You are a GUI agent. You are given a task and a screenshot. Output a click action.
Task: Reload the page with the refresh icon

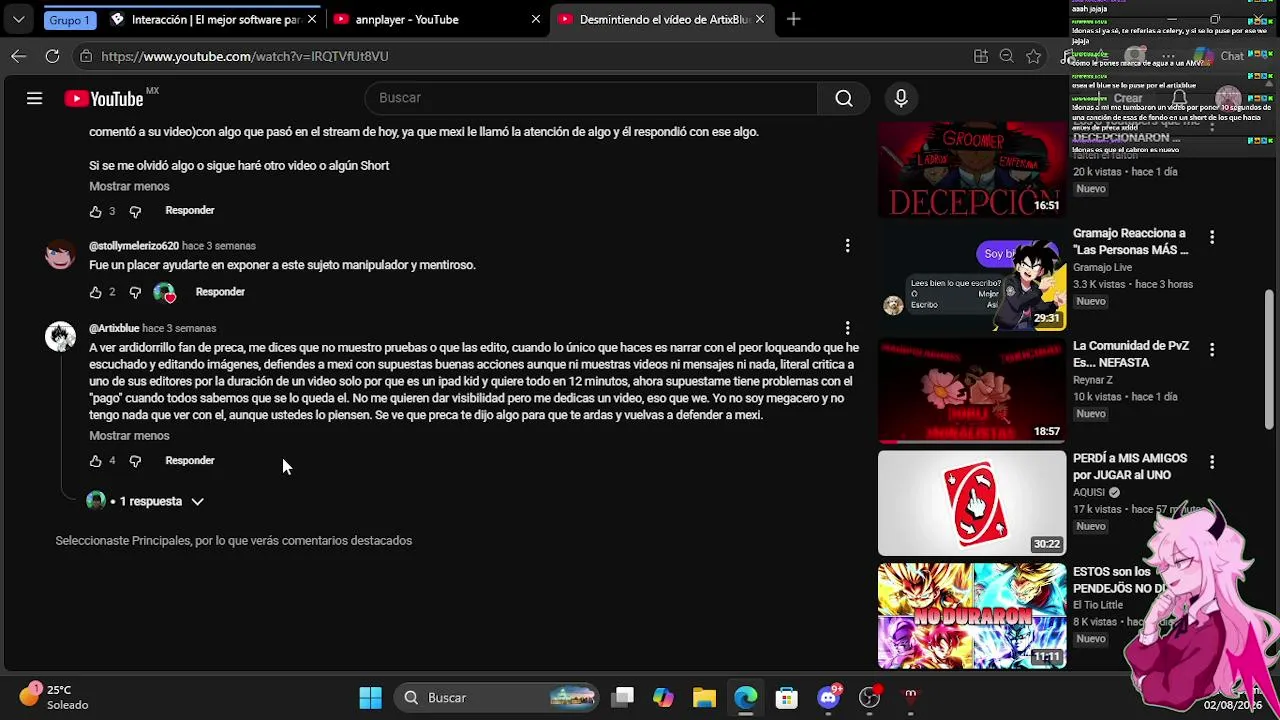(52, 56)
